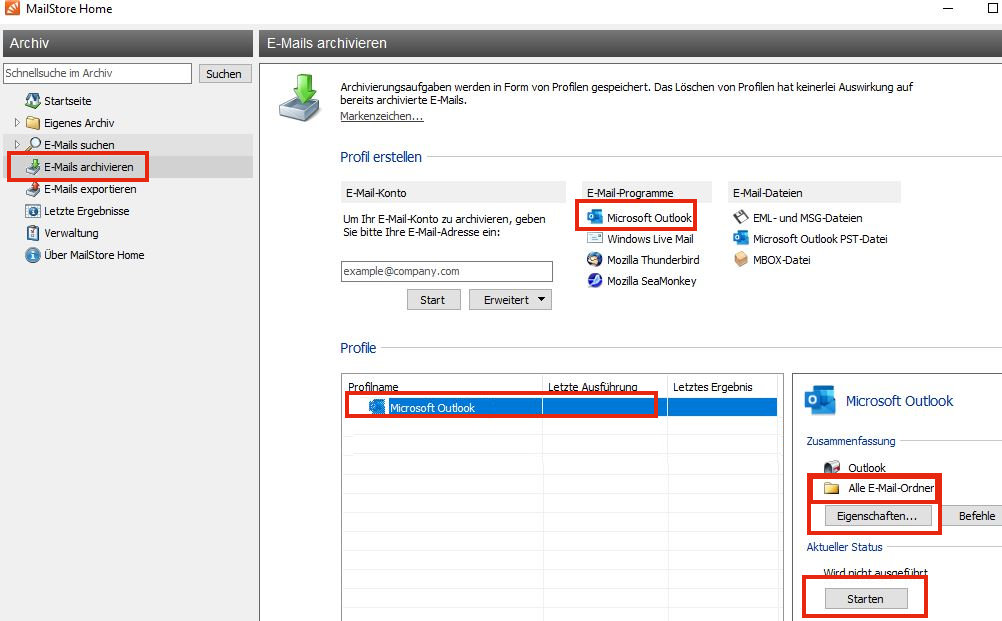Click the Starten button

pos(866,599)
